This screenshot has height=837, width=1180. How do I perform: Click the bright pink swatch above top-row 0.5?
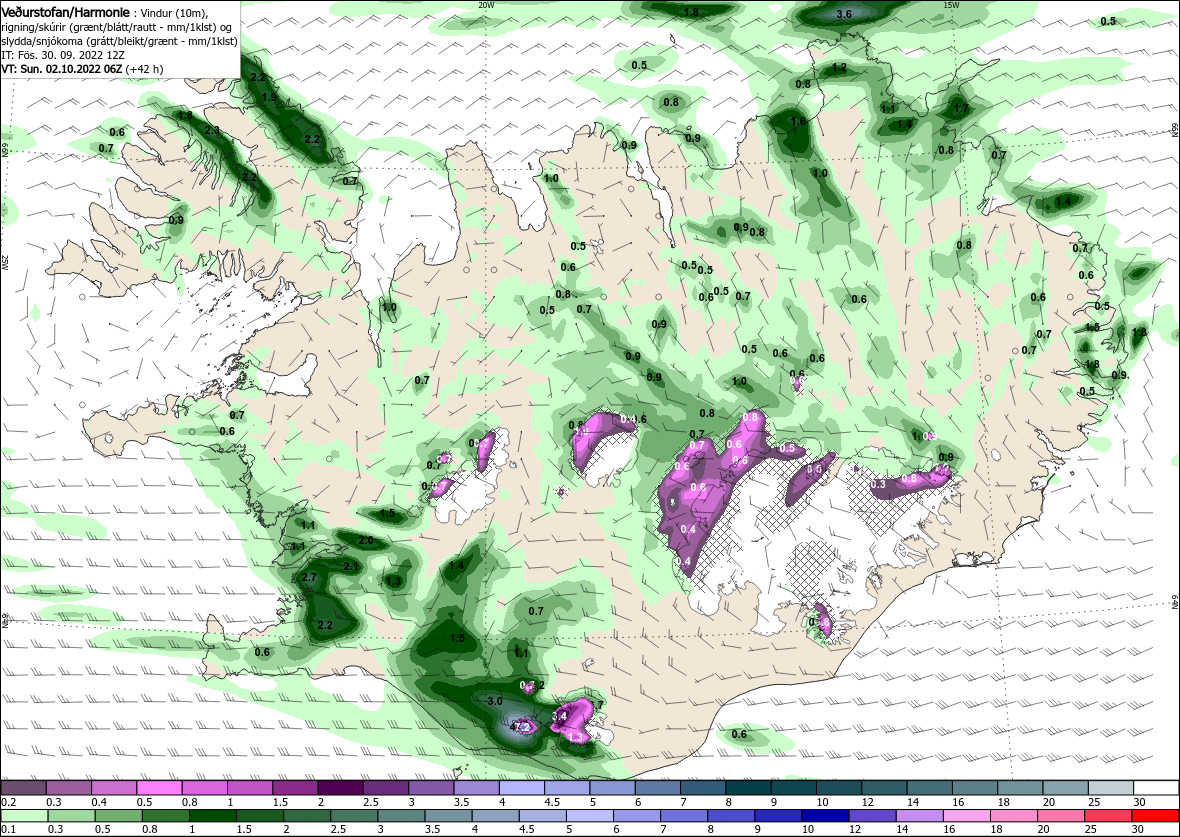pos(159,787)
